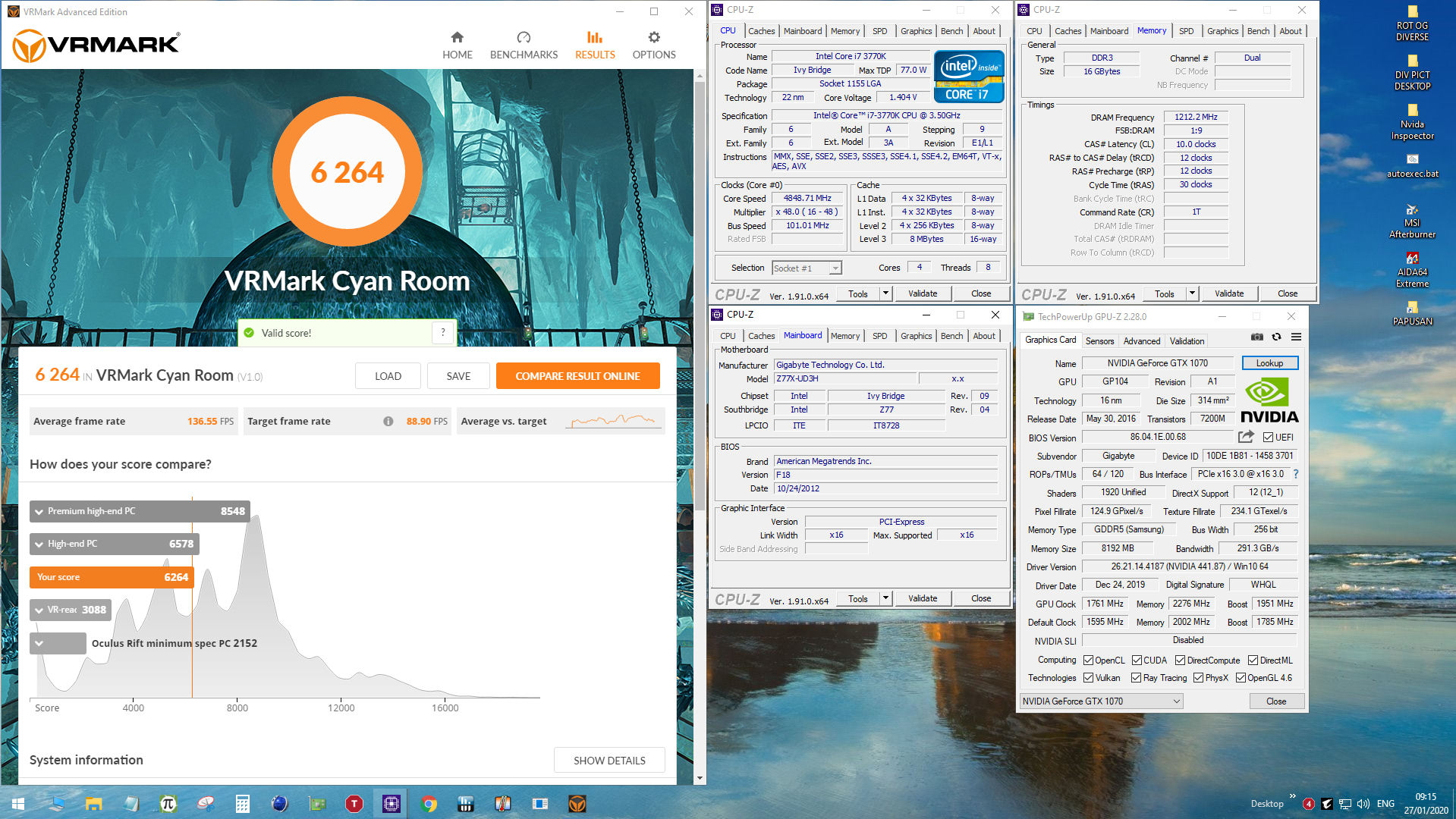
Task: Switch to Bench tab in CPU-Z Mainboard window
Action: pyautogui.click(x=951, y=336)
